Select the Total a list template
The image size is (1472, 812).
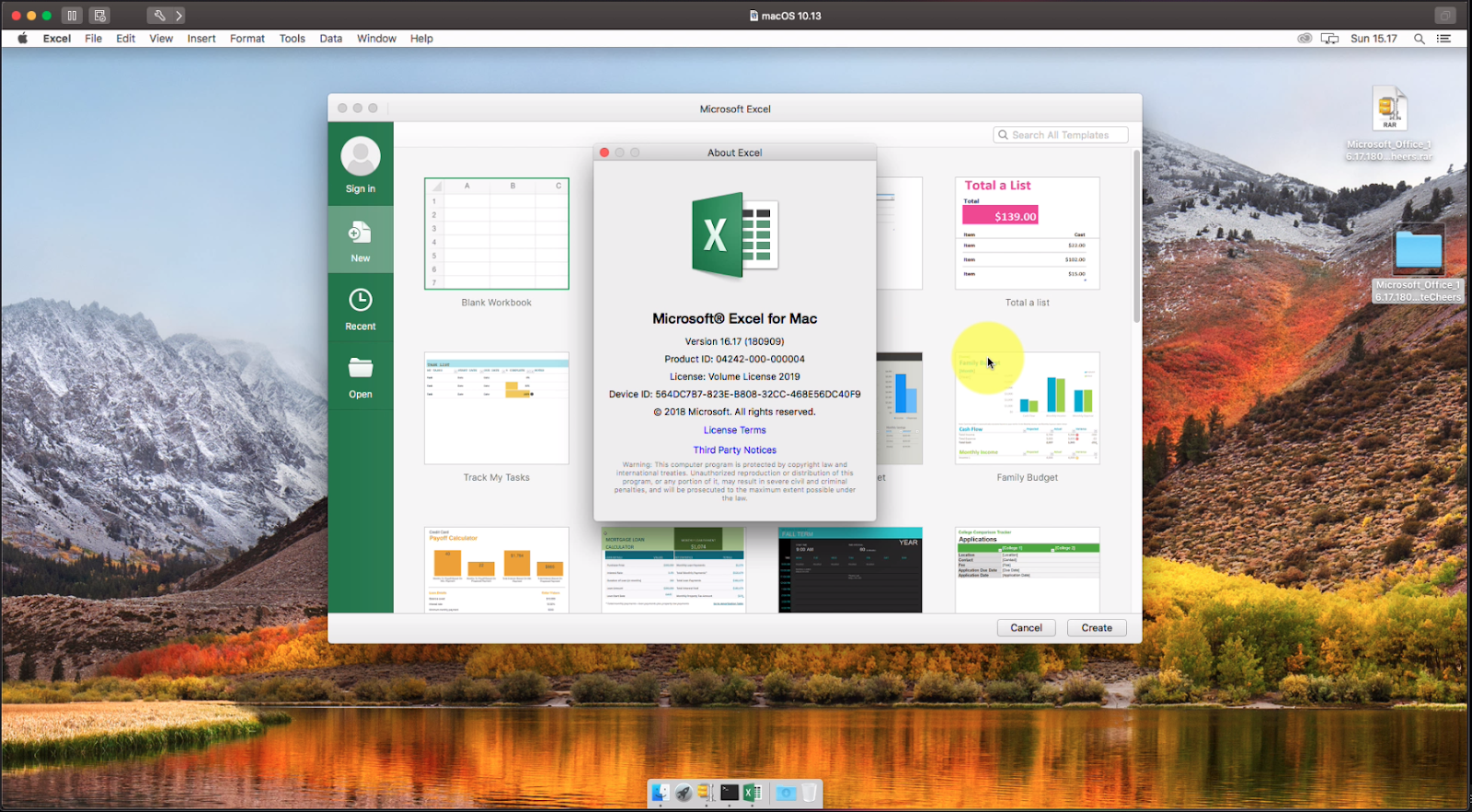1028,234
